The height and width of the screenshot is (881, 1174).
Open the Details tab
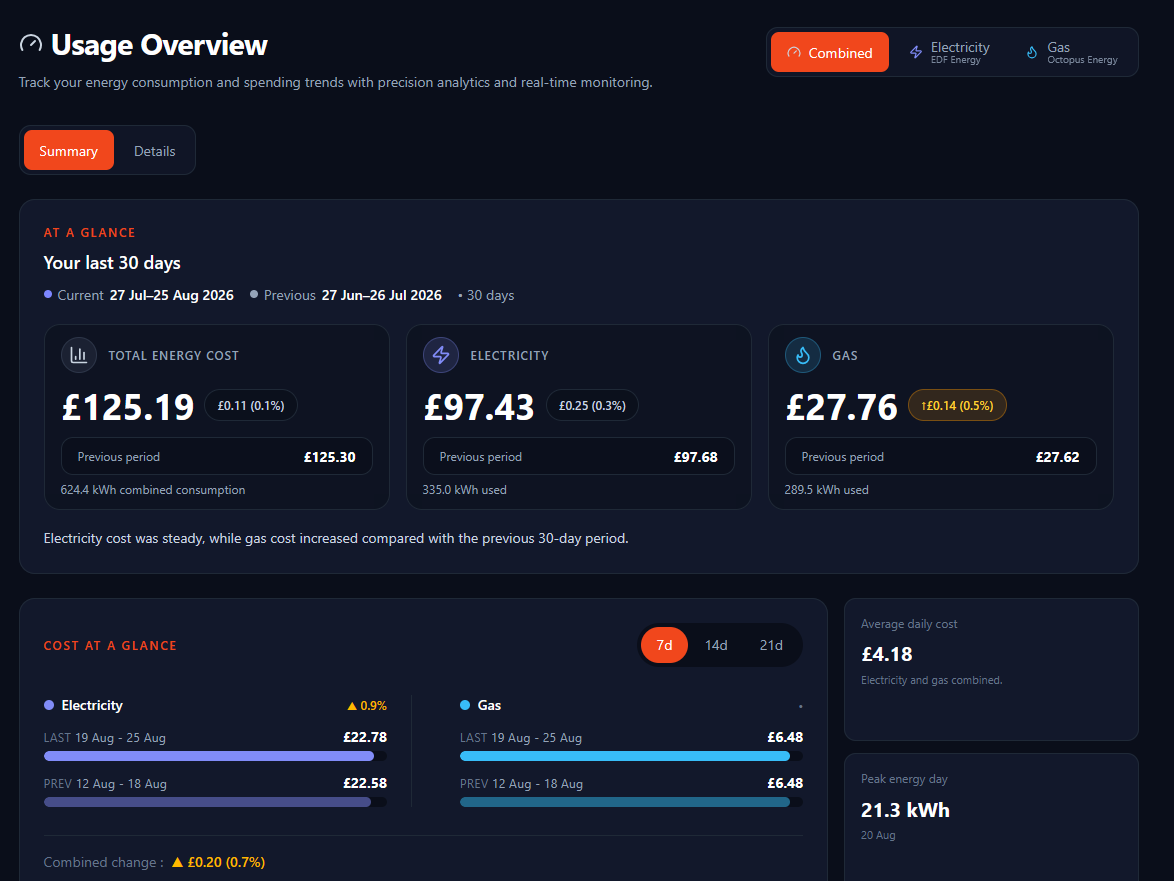coord(154,150)
